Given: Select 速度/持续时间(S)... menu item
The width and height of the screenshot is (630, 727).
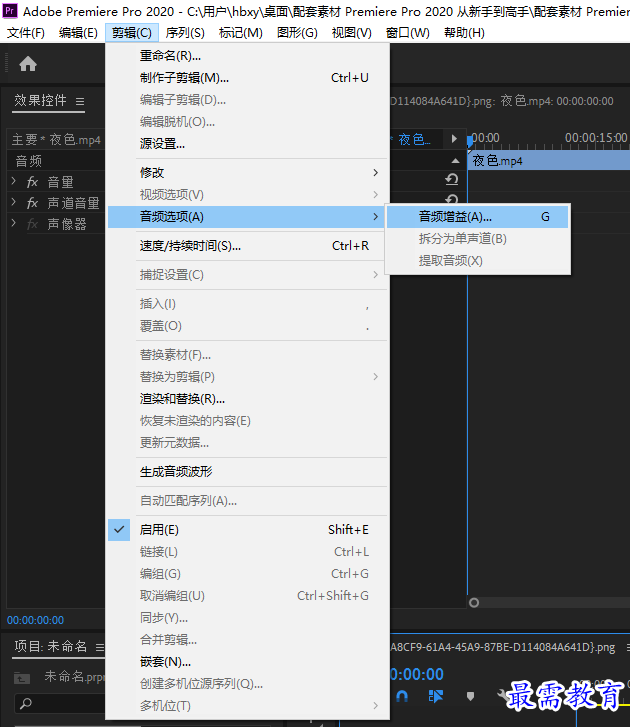Looking at the screenshot, I should (x=248, y=246).
